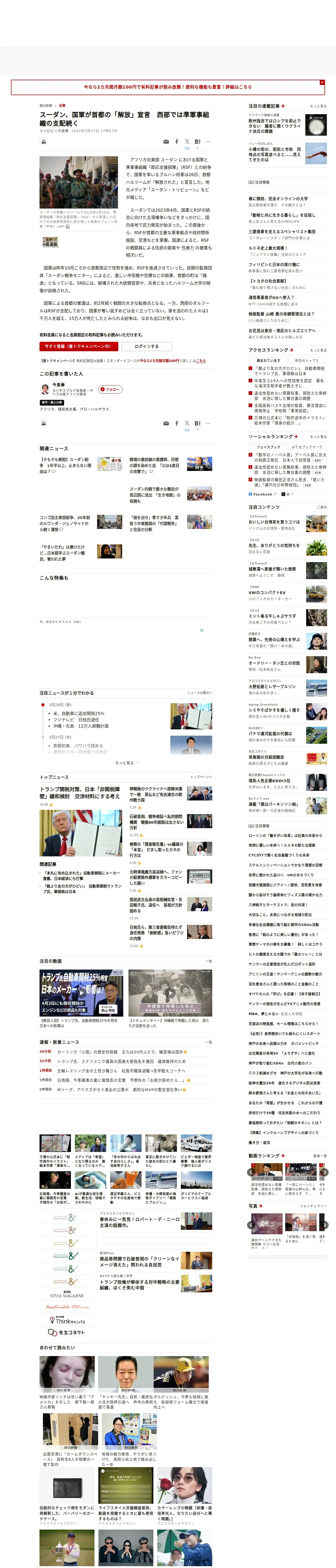Select the 昨日のトップ5 ranking tab

[307, 360]
